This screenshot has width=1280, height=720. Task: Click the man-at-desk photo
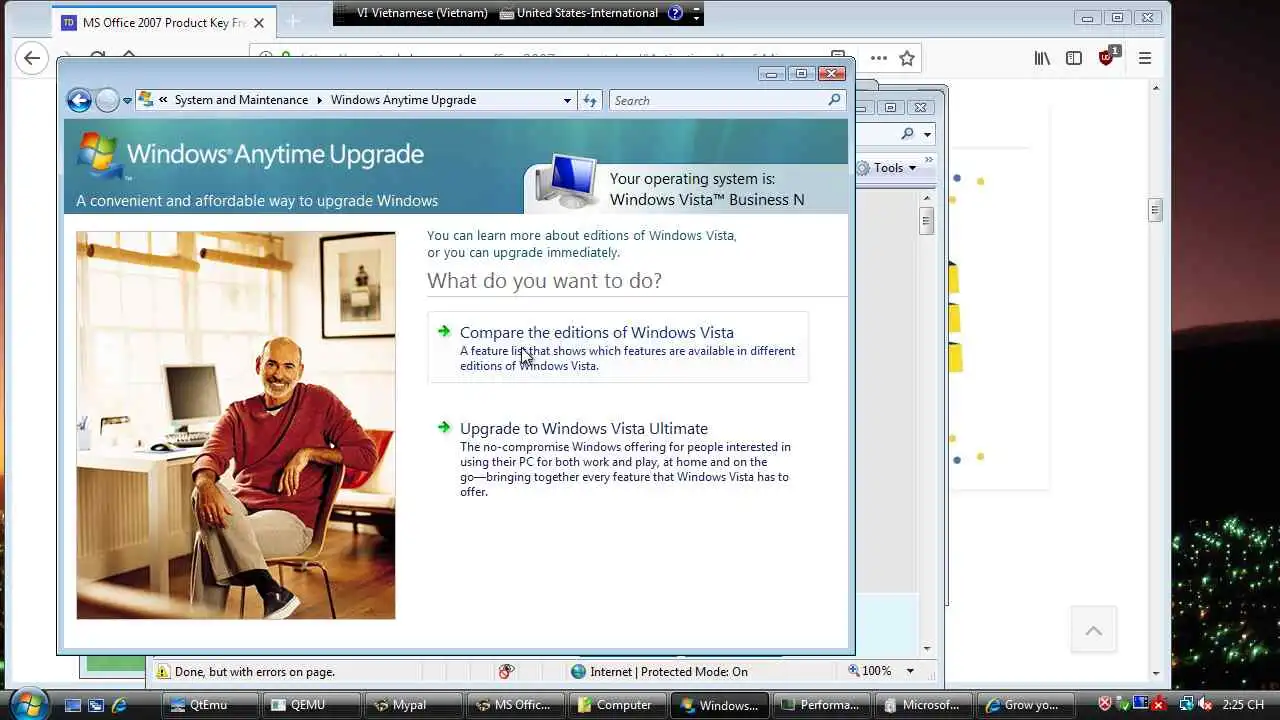[236, 425]
